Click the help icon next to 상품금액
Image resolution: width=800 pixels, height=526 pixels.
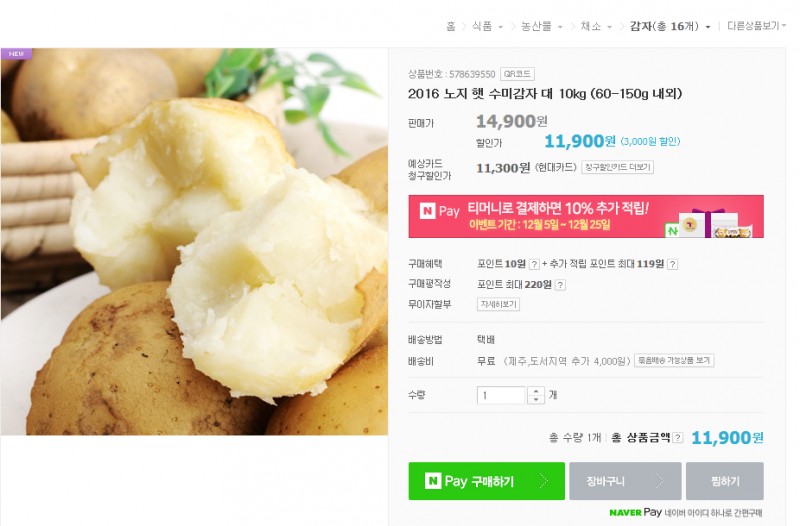678,438
